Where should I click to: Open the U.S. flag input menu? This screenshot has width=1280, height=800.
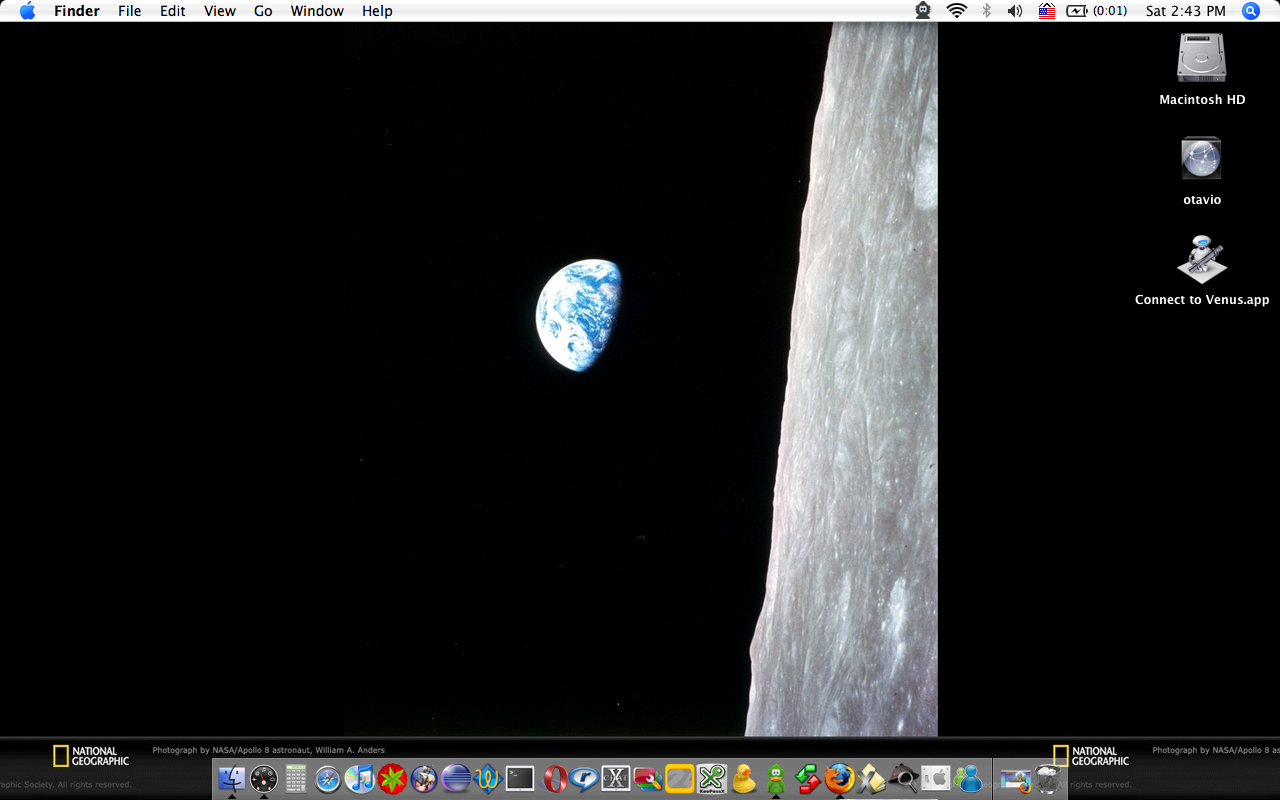tap(1047, 11)
